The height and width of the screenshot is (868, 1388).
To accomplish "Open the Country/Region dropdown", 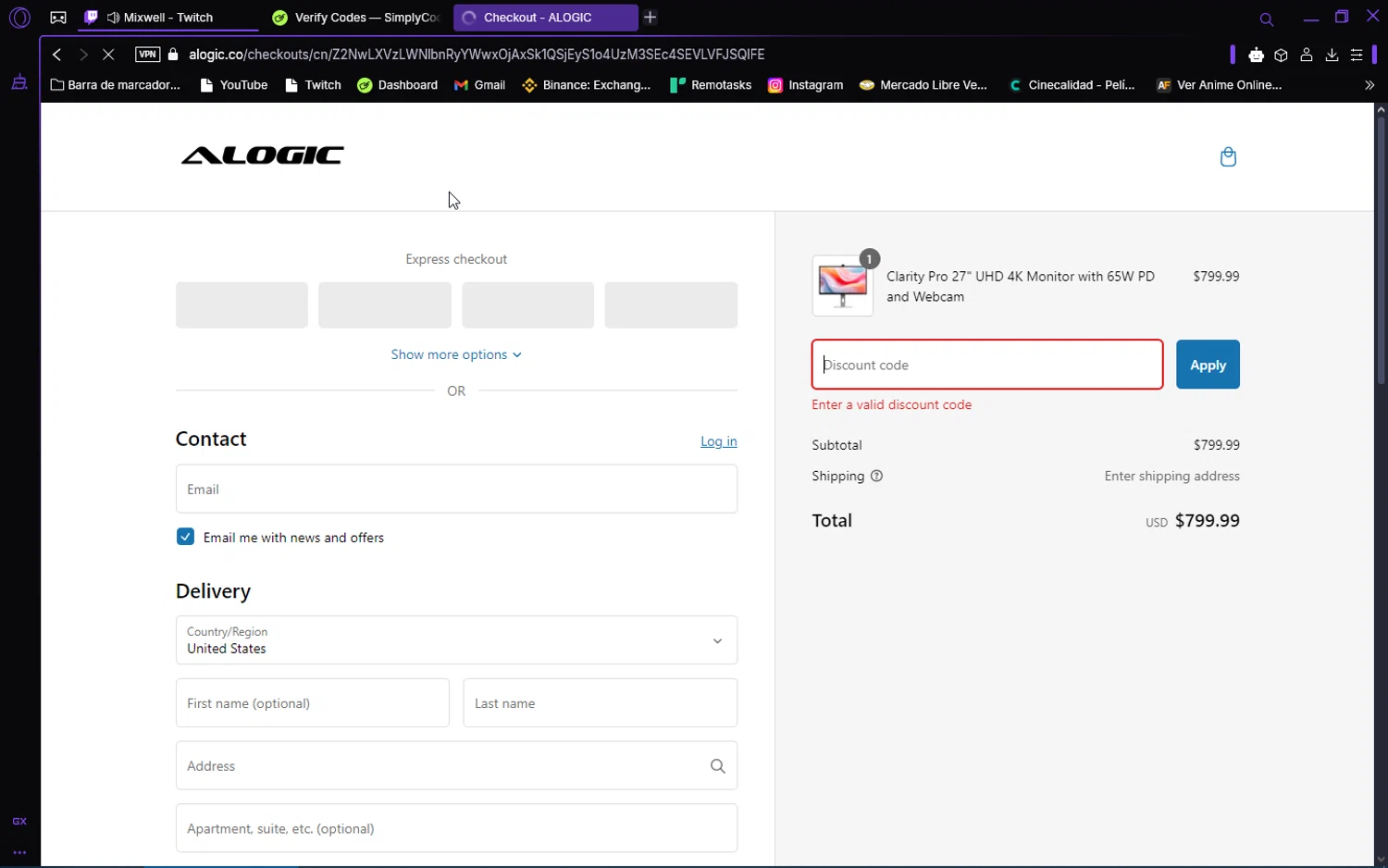I will click(x=456, y=640).
